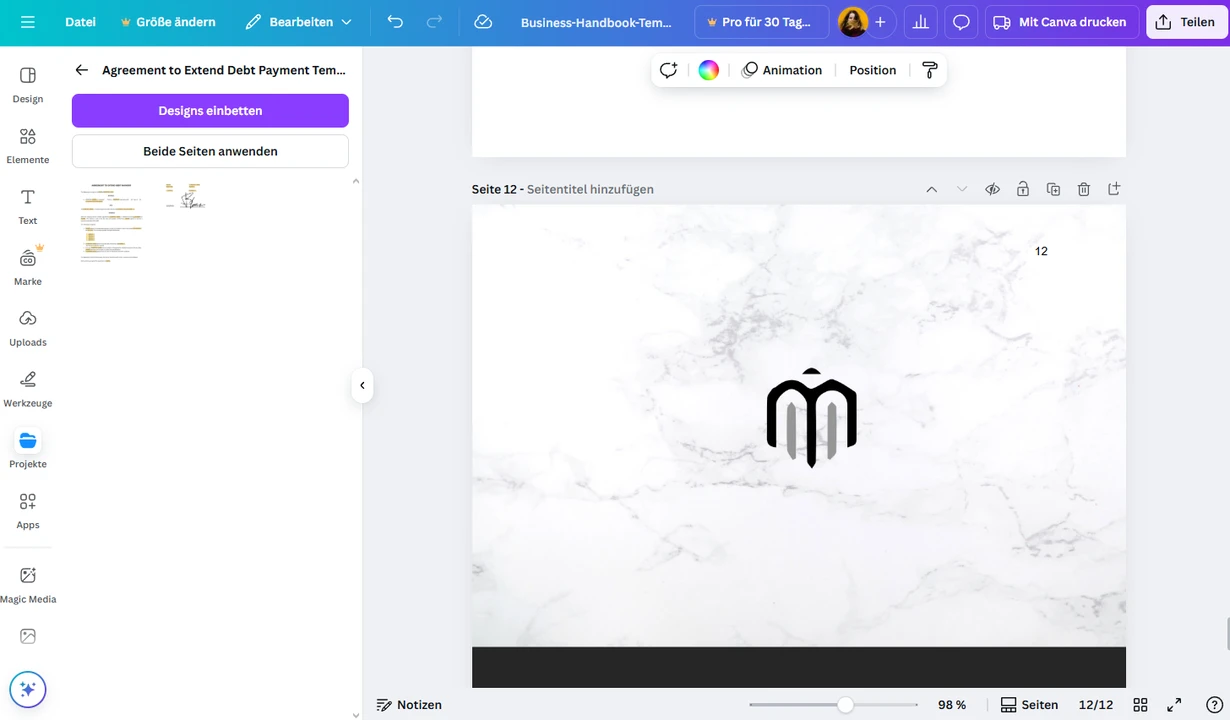This screenshot has width=1230, height=720.
Task: Open Magic Media app
Action: click(x=28, y=585)
